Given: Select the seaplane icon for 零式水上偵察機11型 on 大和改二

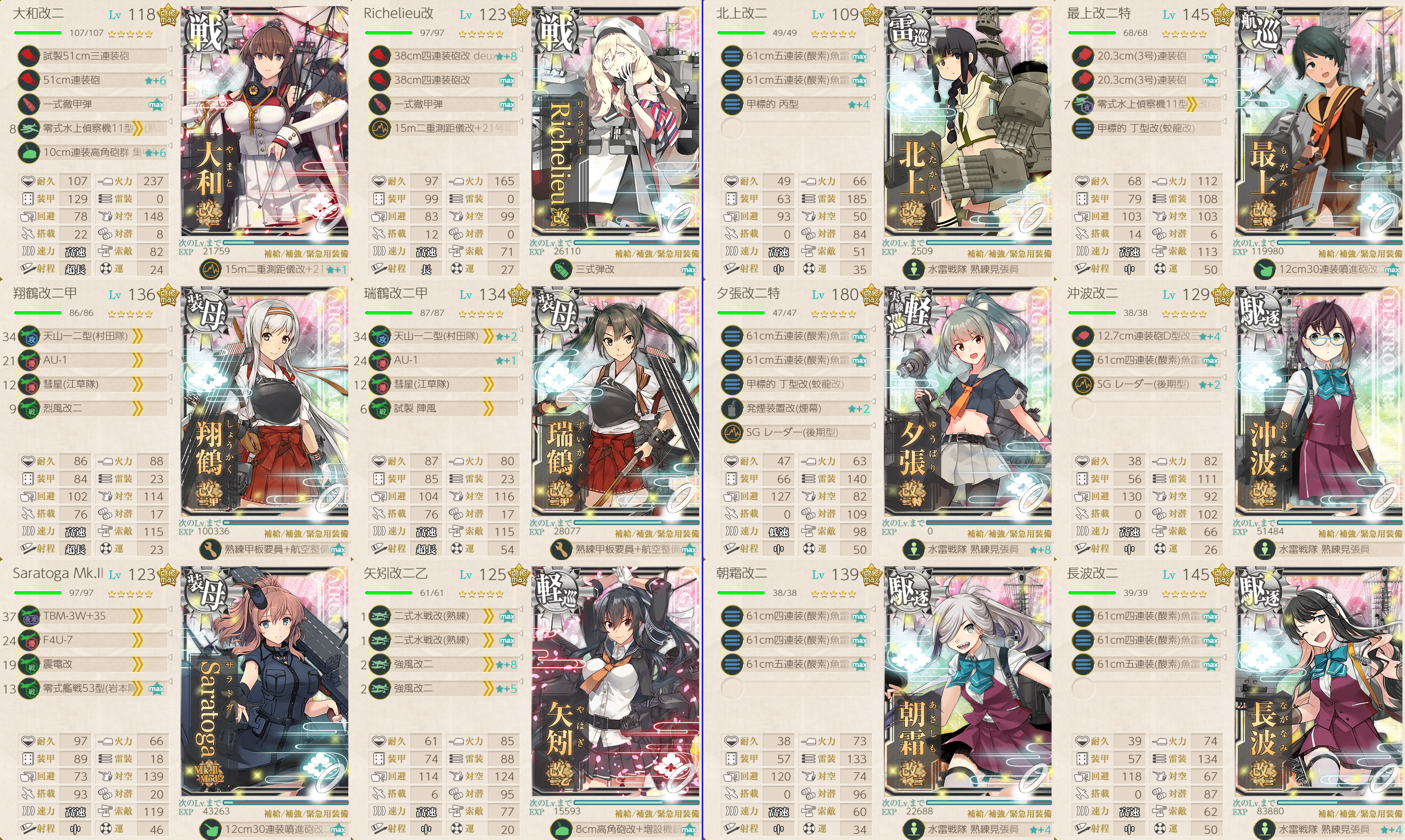Looking at the screenshot, I should tap(28, 129).
